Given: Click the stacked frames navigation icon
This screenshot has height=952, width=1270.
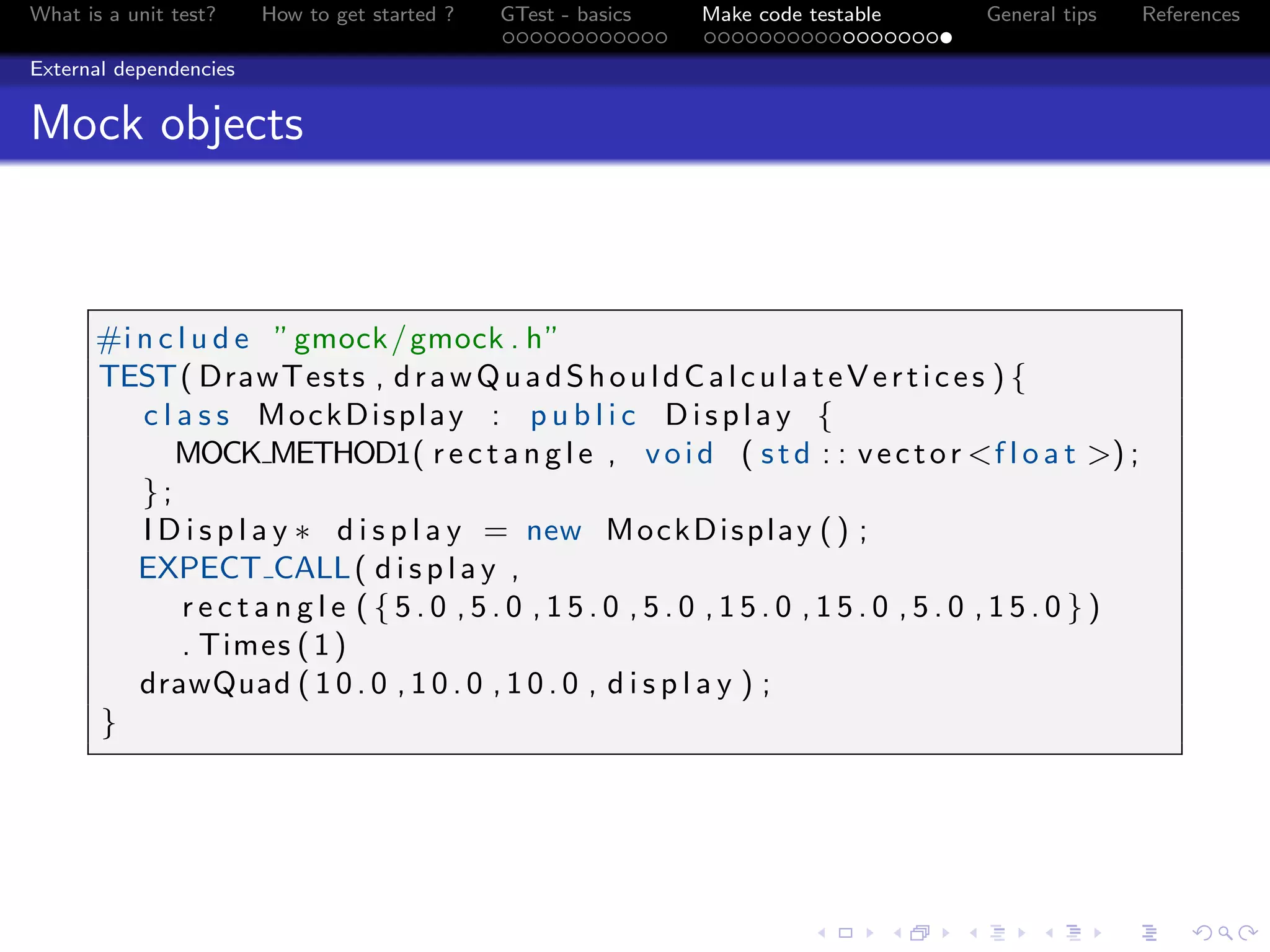Looking at the screenshot, I should pyautogui.click(x=920, y=933).
